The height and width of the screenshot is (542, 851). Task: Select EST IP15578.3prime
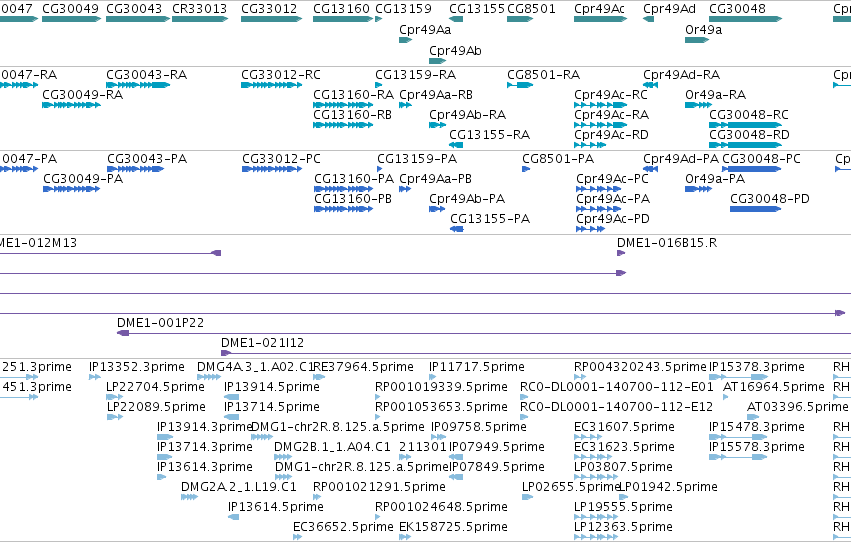pyautogui.click(x=738, y=457)
